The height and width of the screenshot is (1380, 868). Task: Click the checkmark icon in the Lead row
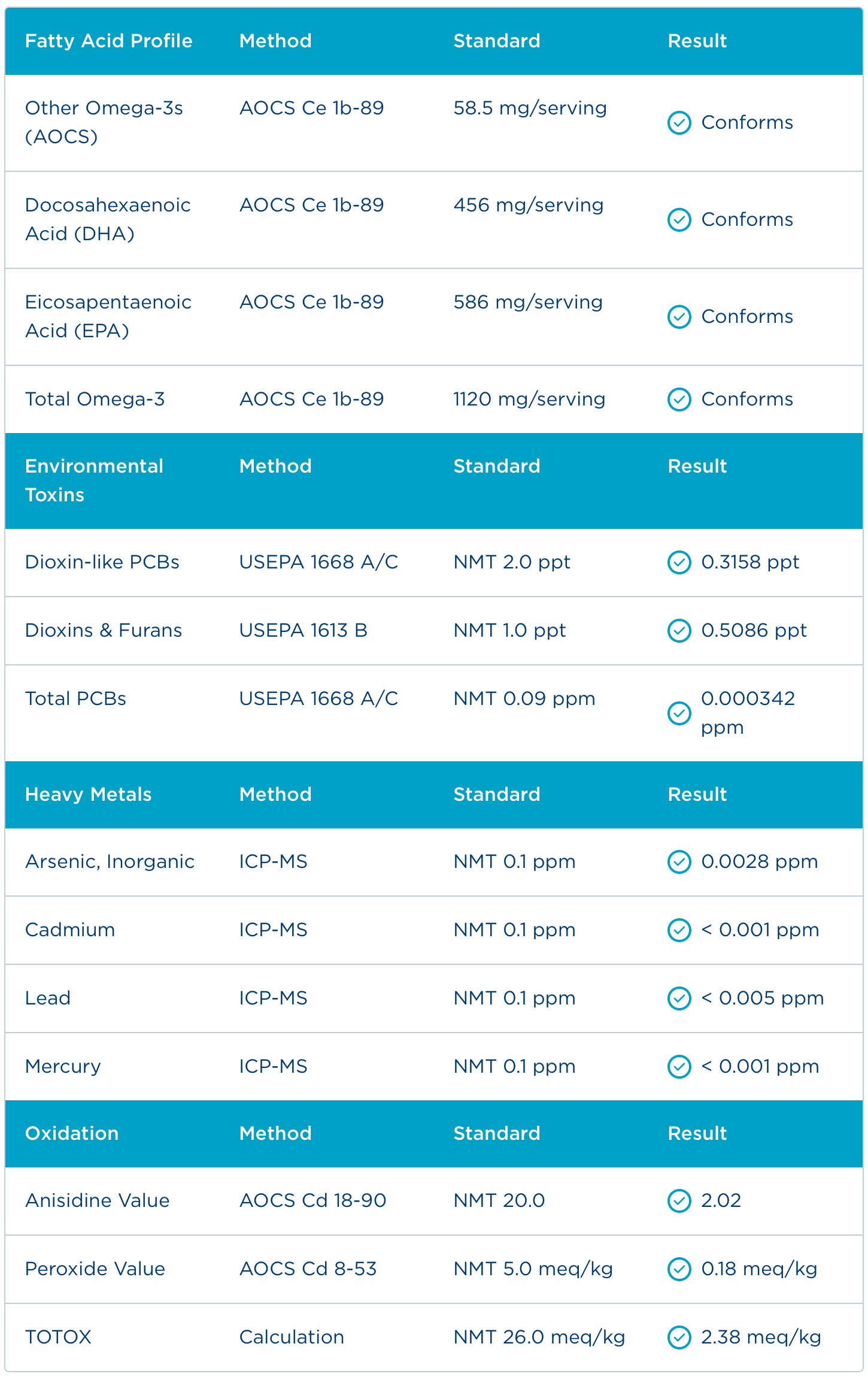coord(679,998)
